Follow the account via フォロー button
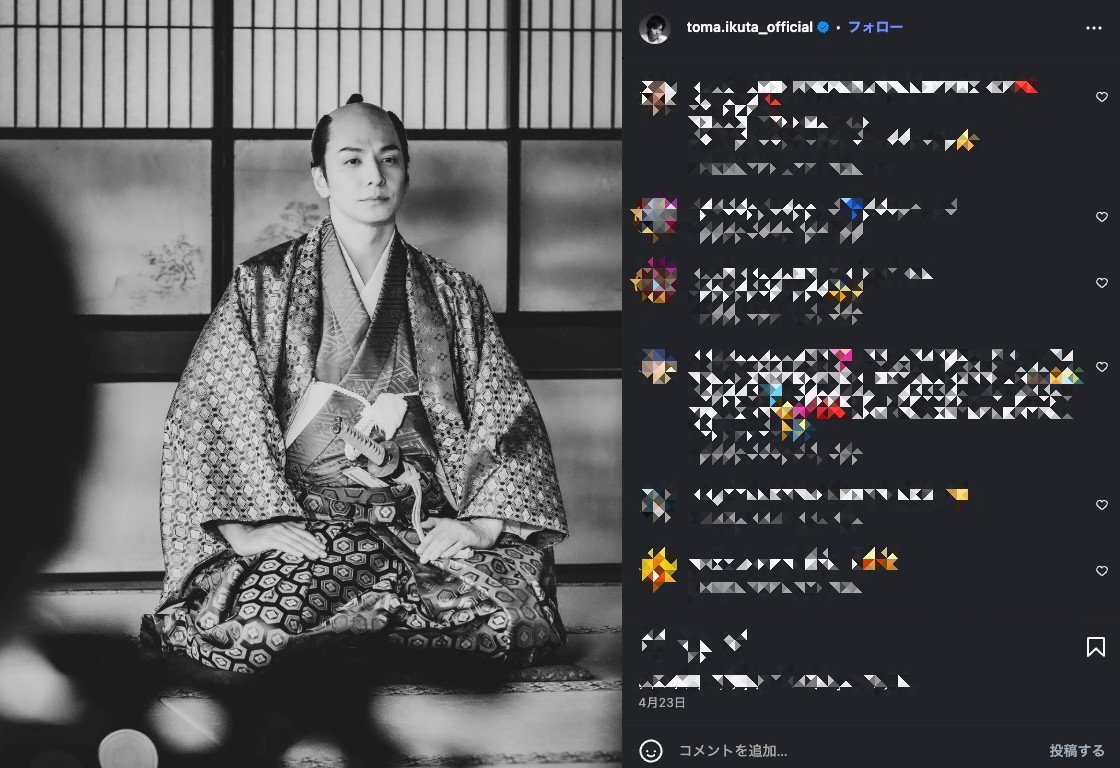Screen dimensions: 1120x768 click(x=875, y=27)
